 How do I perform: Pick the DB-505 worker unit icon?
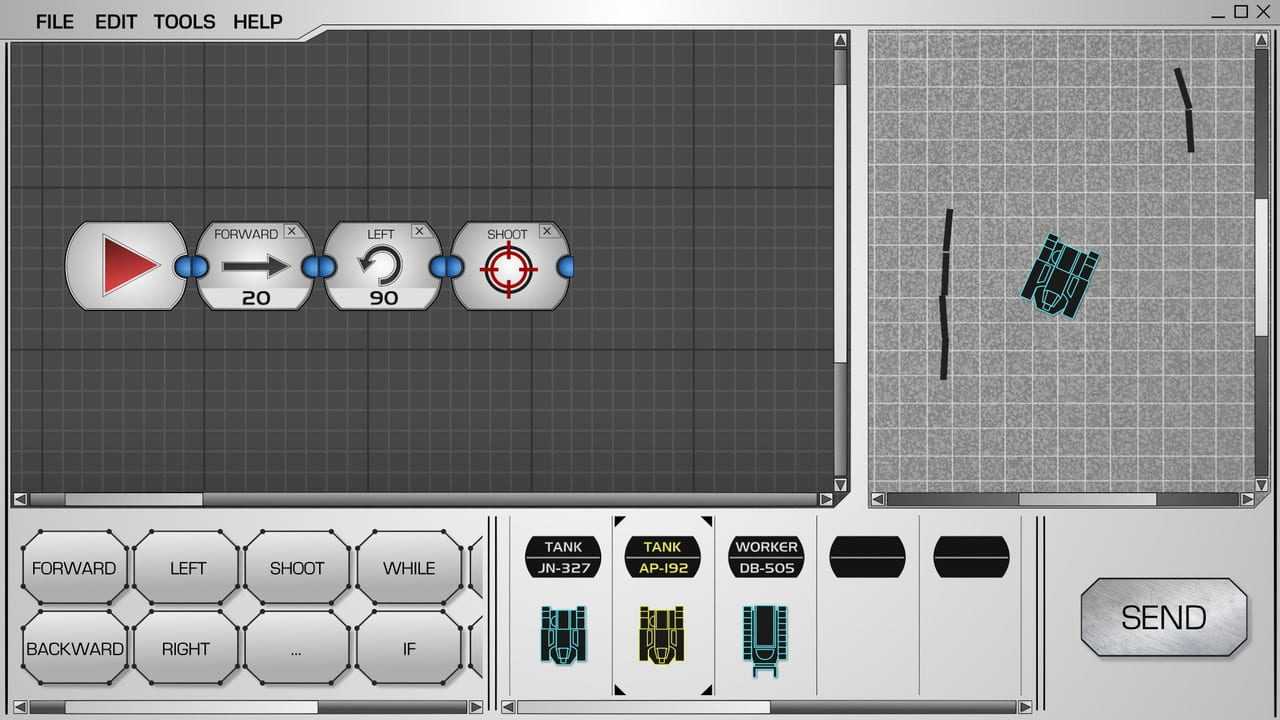(765, 640)
